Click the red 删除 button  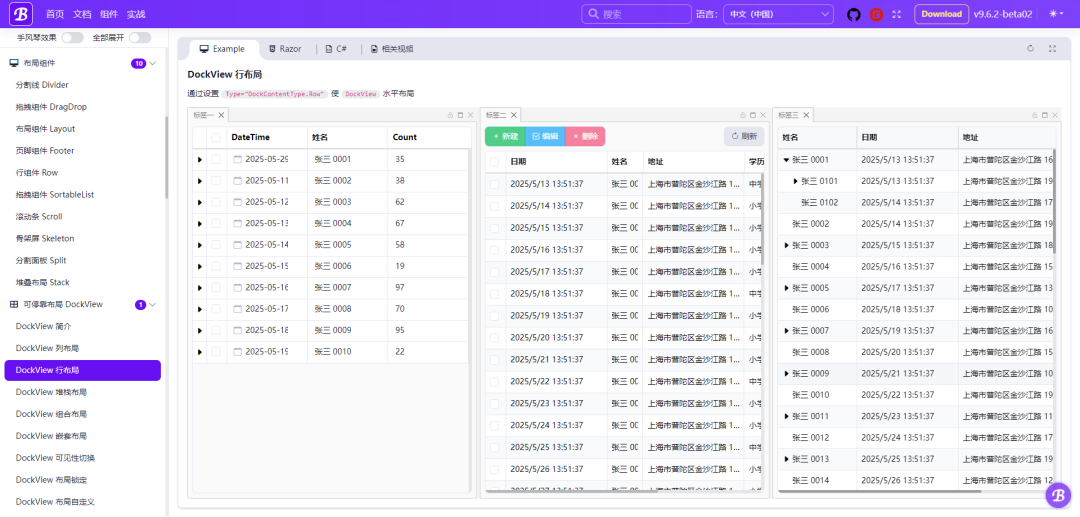[585, 136]
